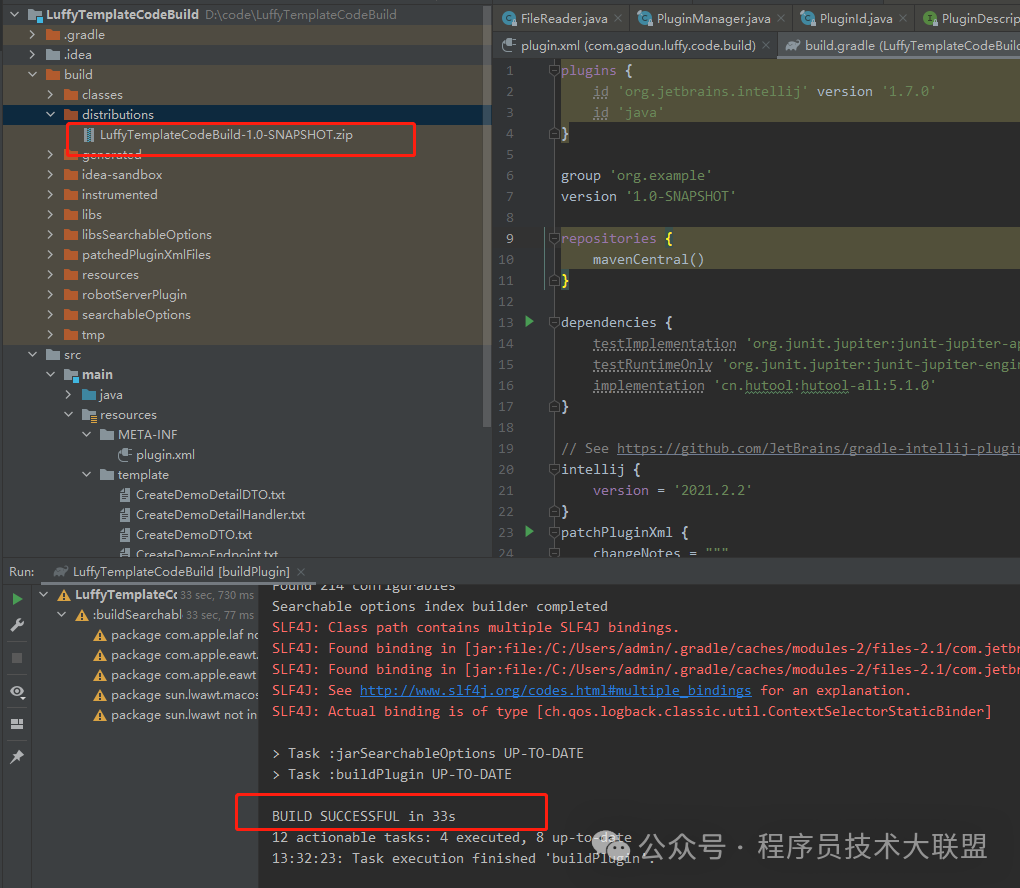Collapse the META-INF folder

(87, 435)
